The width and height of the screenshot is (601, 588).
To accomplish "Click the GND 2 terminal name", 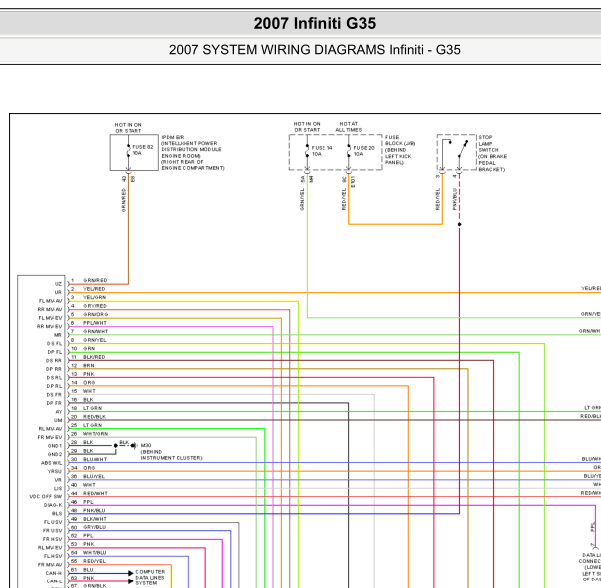I will (x=55, y=454).
